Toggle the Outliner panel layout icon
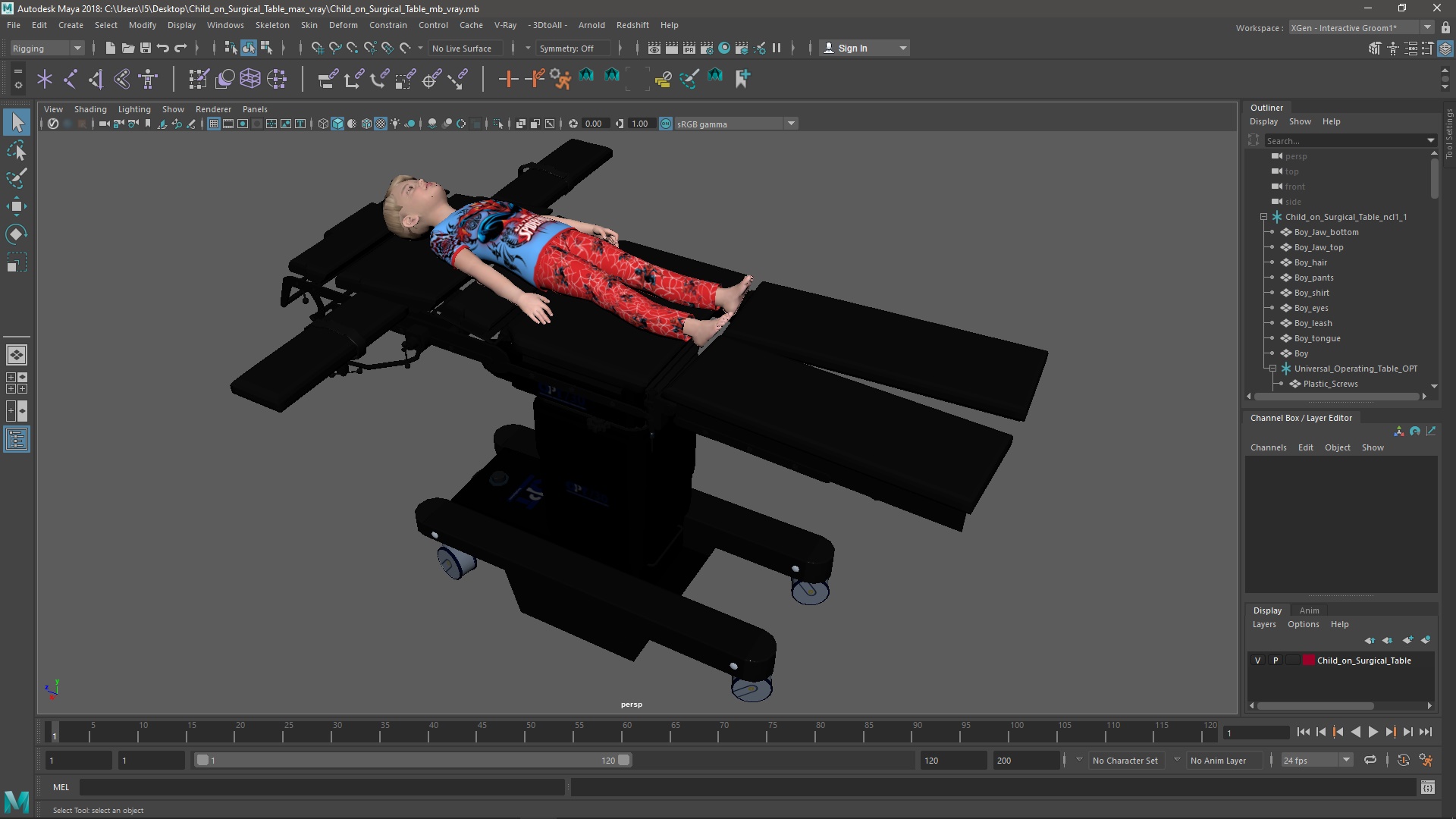Screen dimensions: 1456x819 click(17, 439)
